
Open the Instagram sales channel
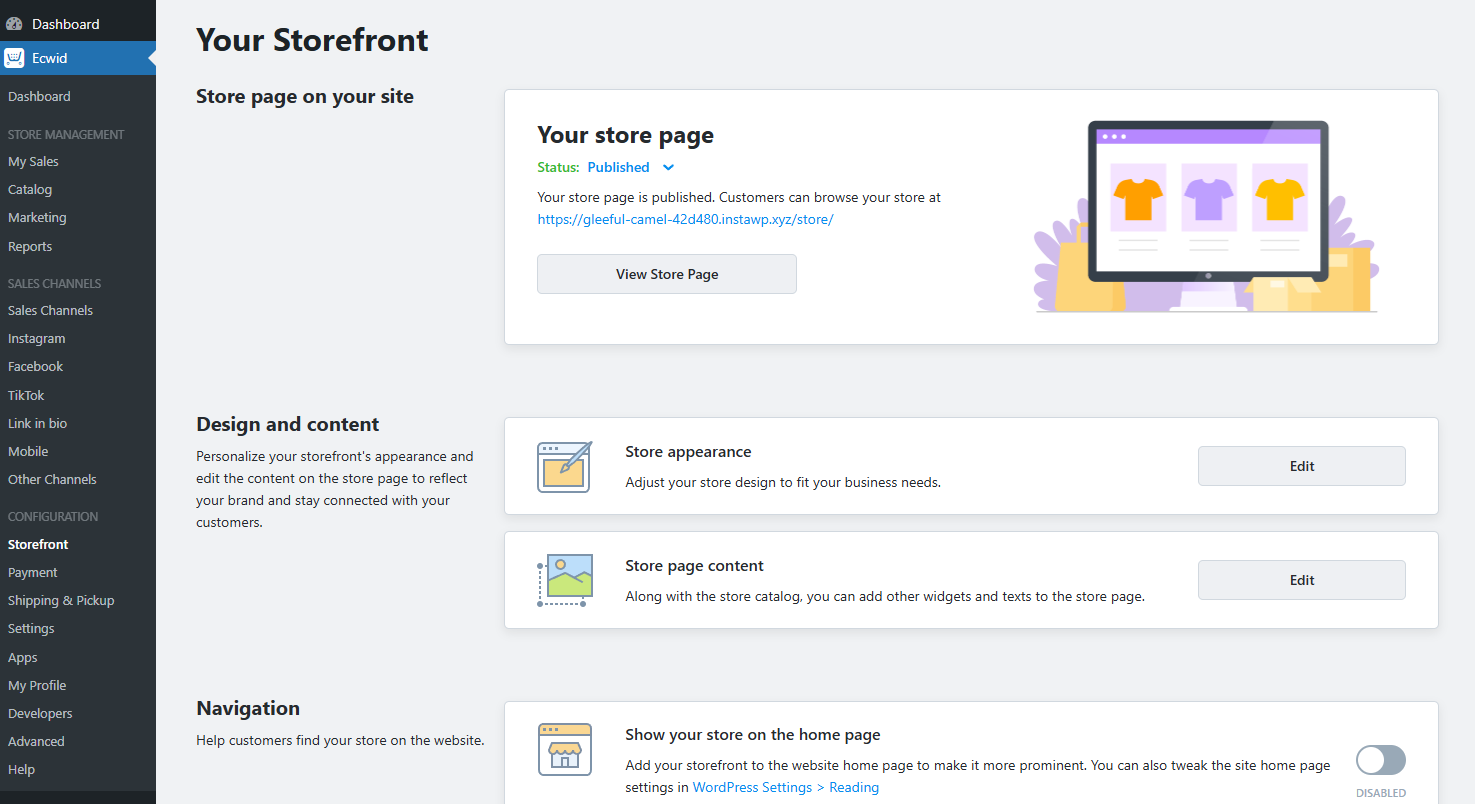[x=36, y=338]
